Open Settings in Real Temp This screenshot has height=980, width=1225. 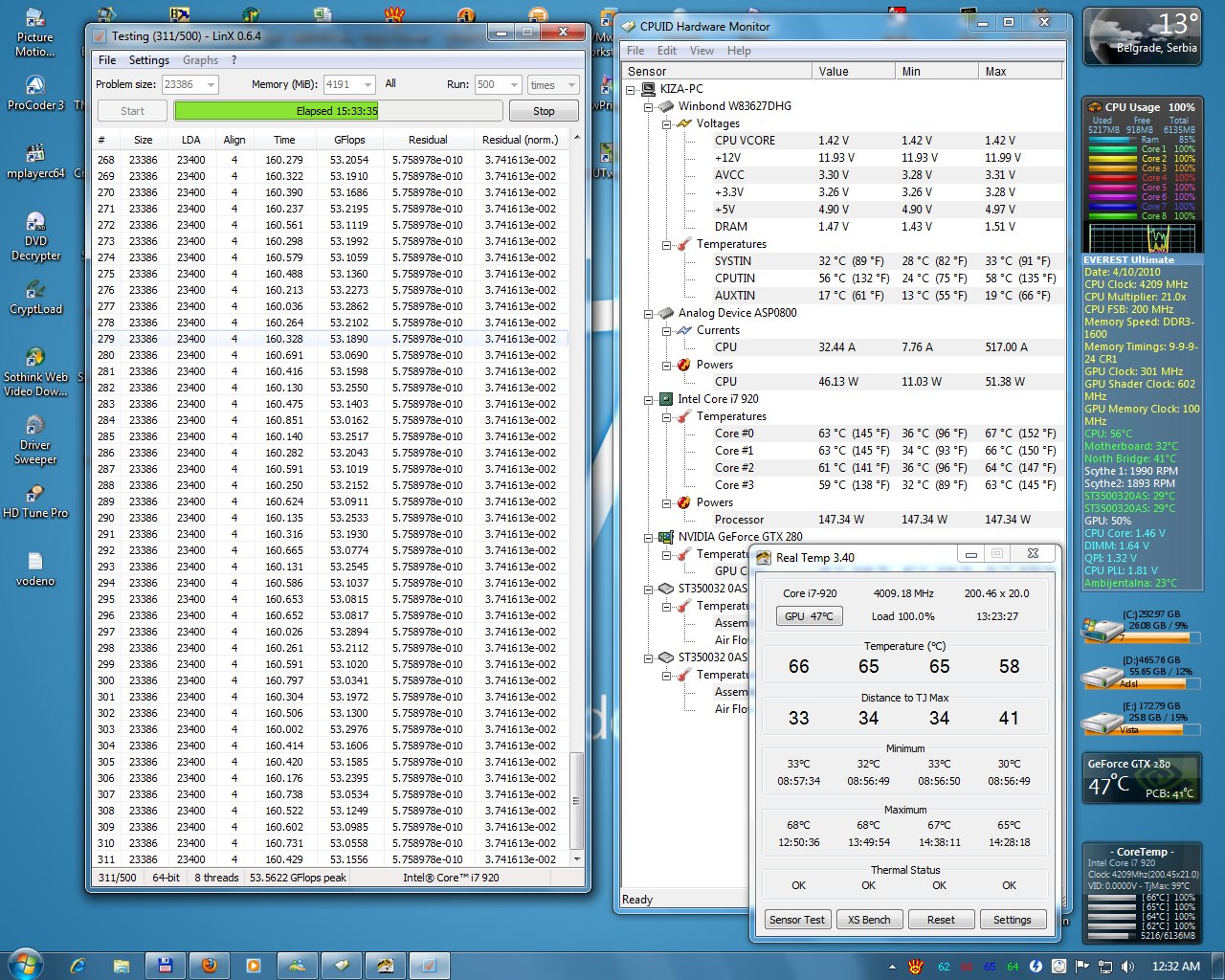pyautogui.click(x=1012, y=920)
